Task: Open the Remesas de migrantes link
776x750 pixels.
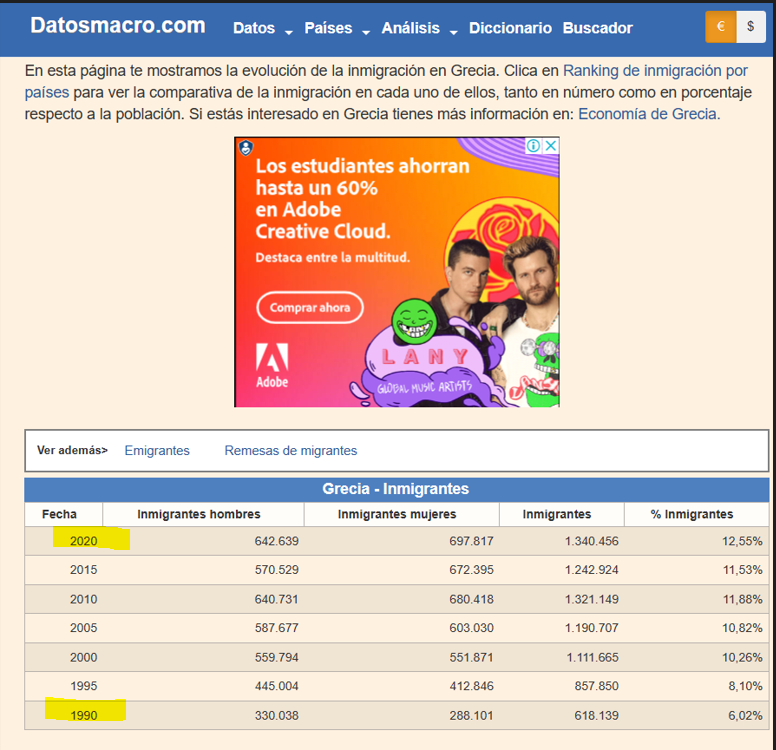Action: tap(291, 450)
